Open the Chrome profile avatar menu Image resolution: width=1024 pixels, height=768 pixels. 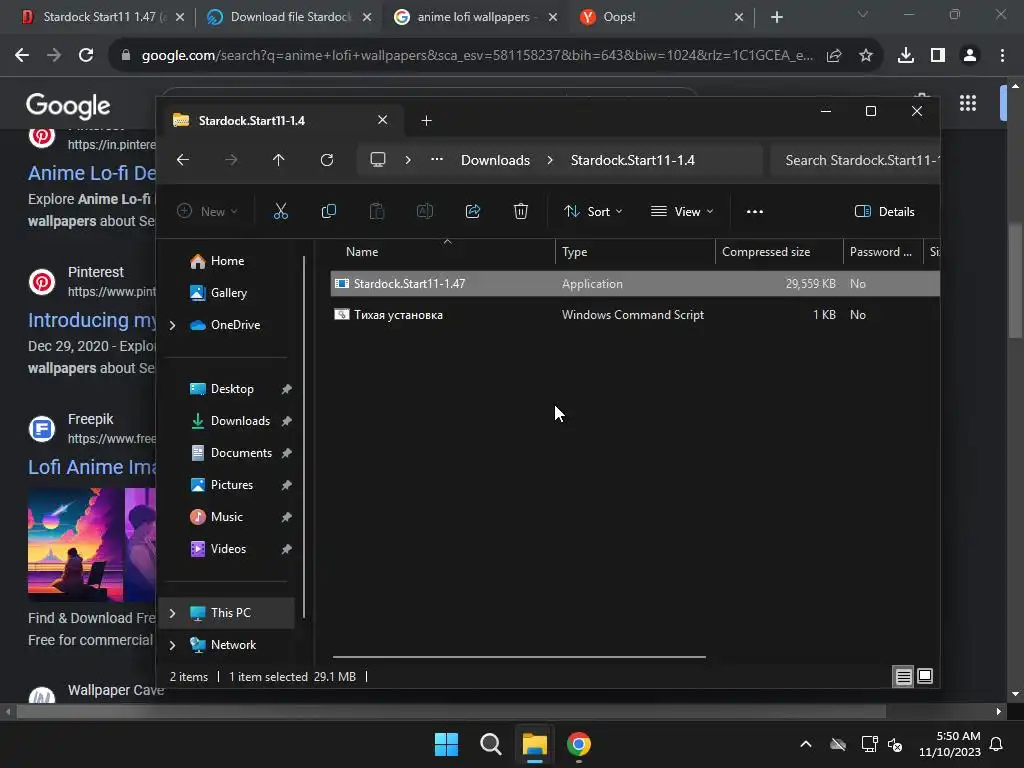click(x=970, y=56)
